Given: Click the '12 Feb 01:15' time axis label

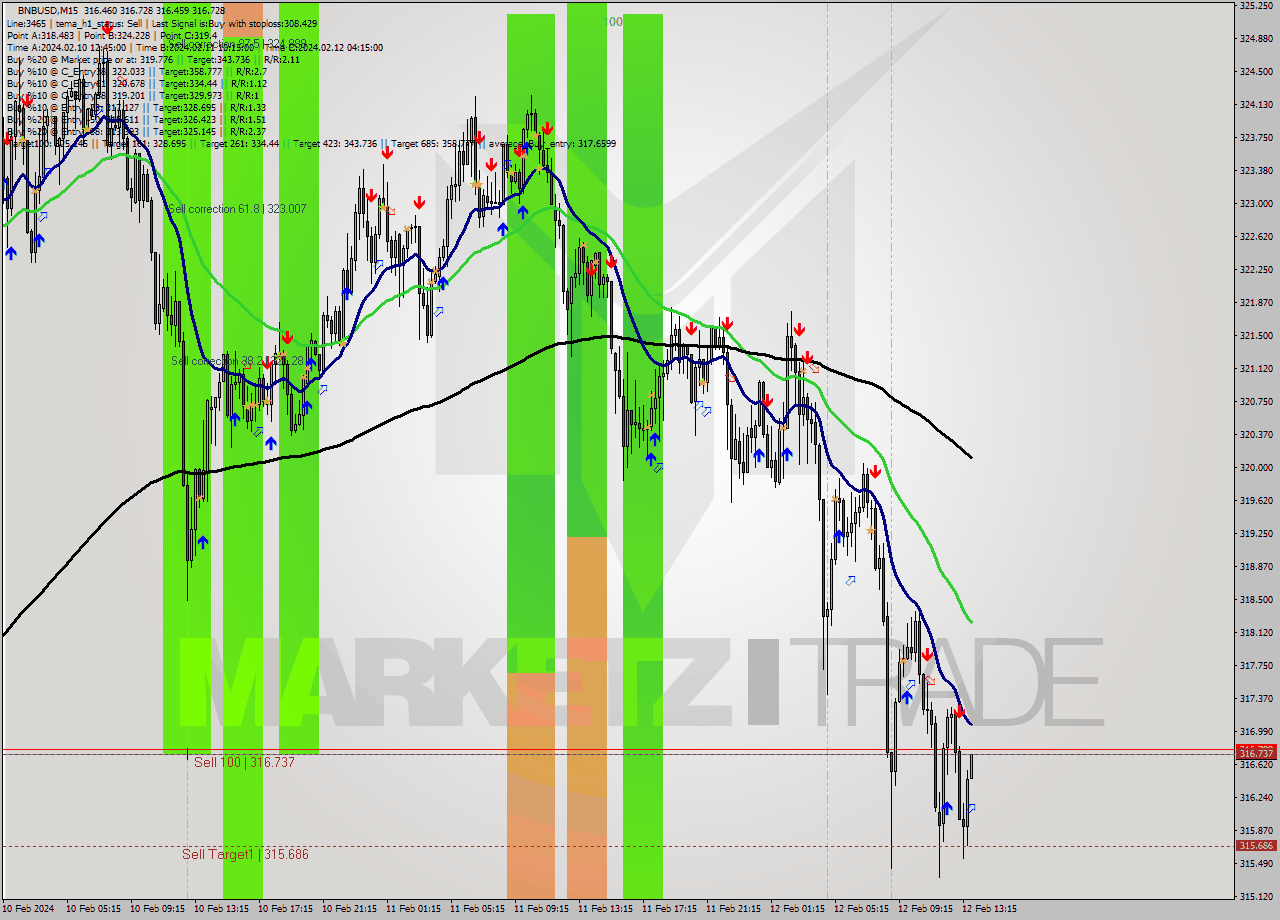Looking at the screenshot, I should [x=797, y=909].
